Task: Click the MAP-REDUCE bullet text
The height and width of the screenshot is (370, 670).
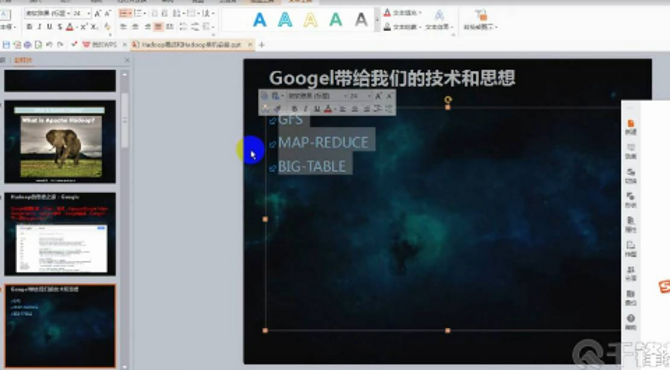Action: coord(323,142)
